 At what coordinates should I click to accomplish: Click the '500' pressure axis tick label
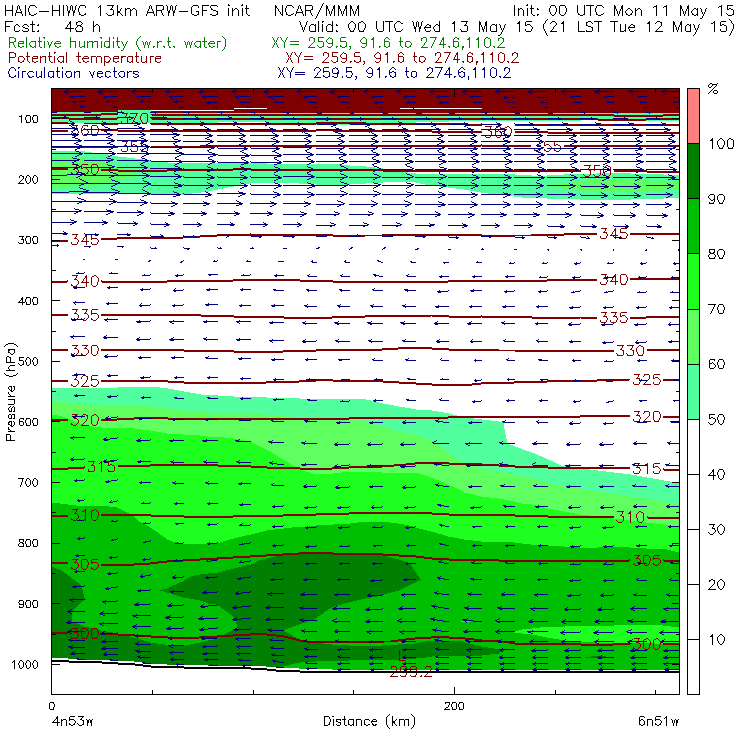[x=28, y=361]
